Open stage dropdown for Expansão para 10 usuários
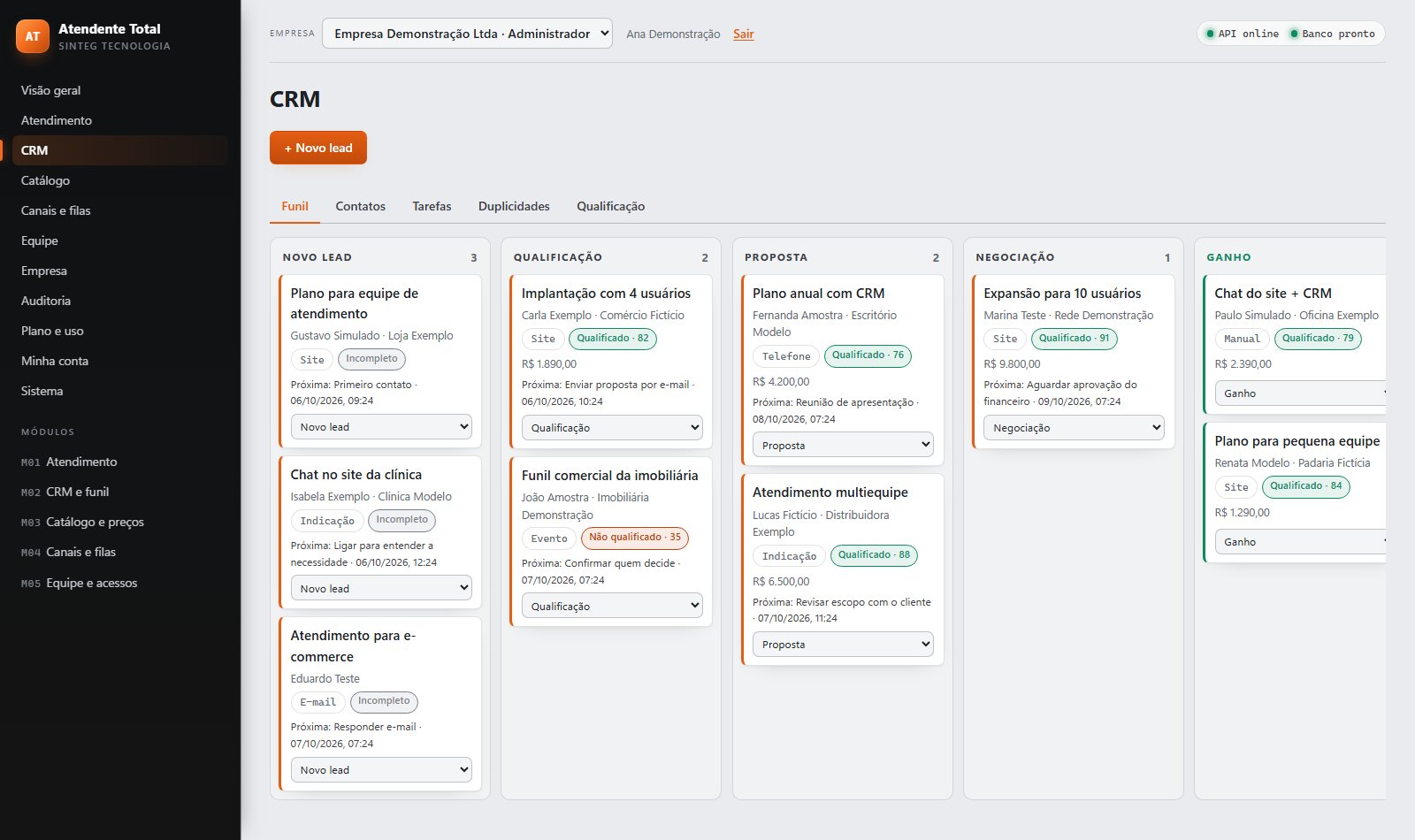 click(1074, 428)
